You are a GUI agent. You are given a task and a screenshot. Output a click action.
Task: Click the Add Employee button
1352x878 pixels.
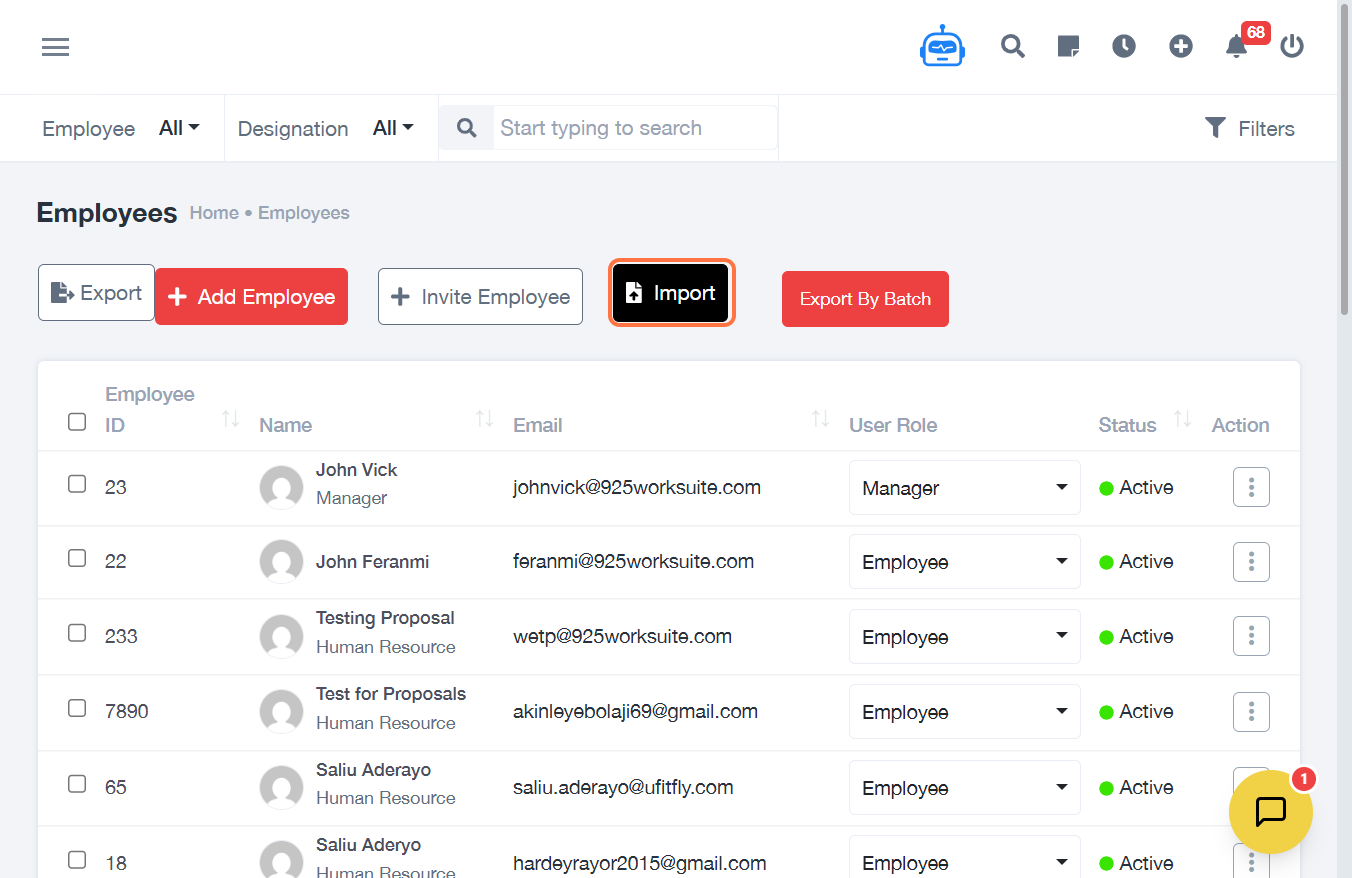[251, 297]
